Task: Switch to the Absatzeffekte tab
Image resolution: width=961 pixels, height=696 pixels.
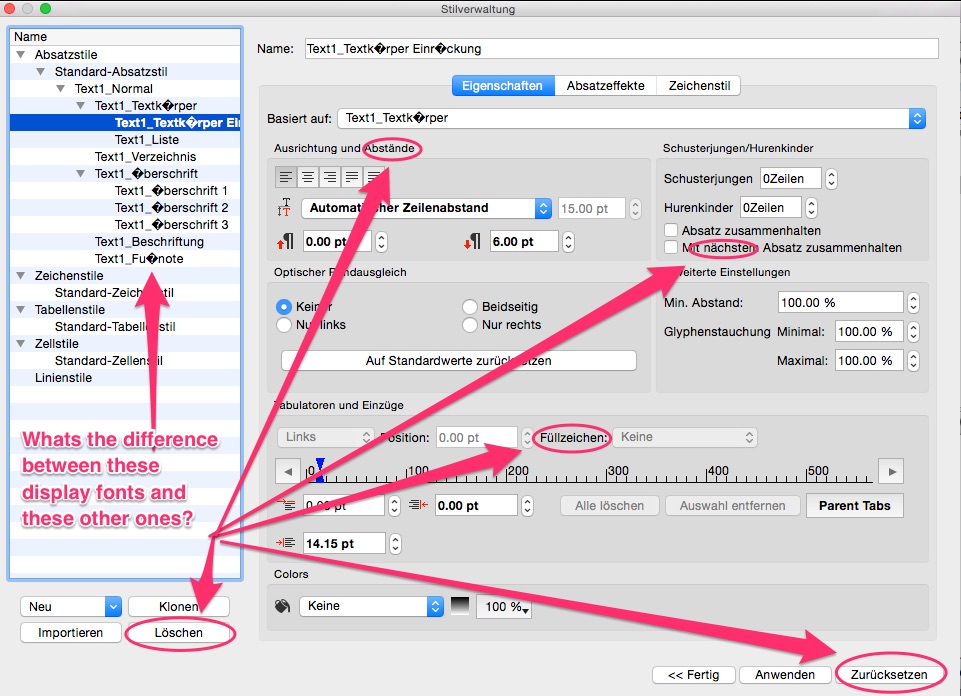Action: [x=606, y=86]
